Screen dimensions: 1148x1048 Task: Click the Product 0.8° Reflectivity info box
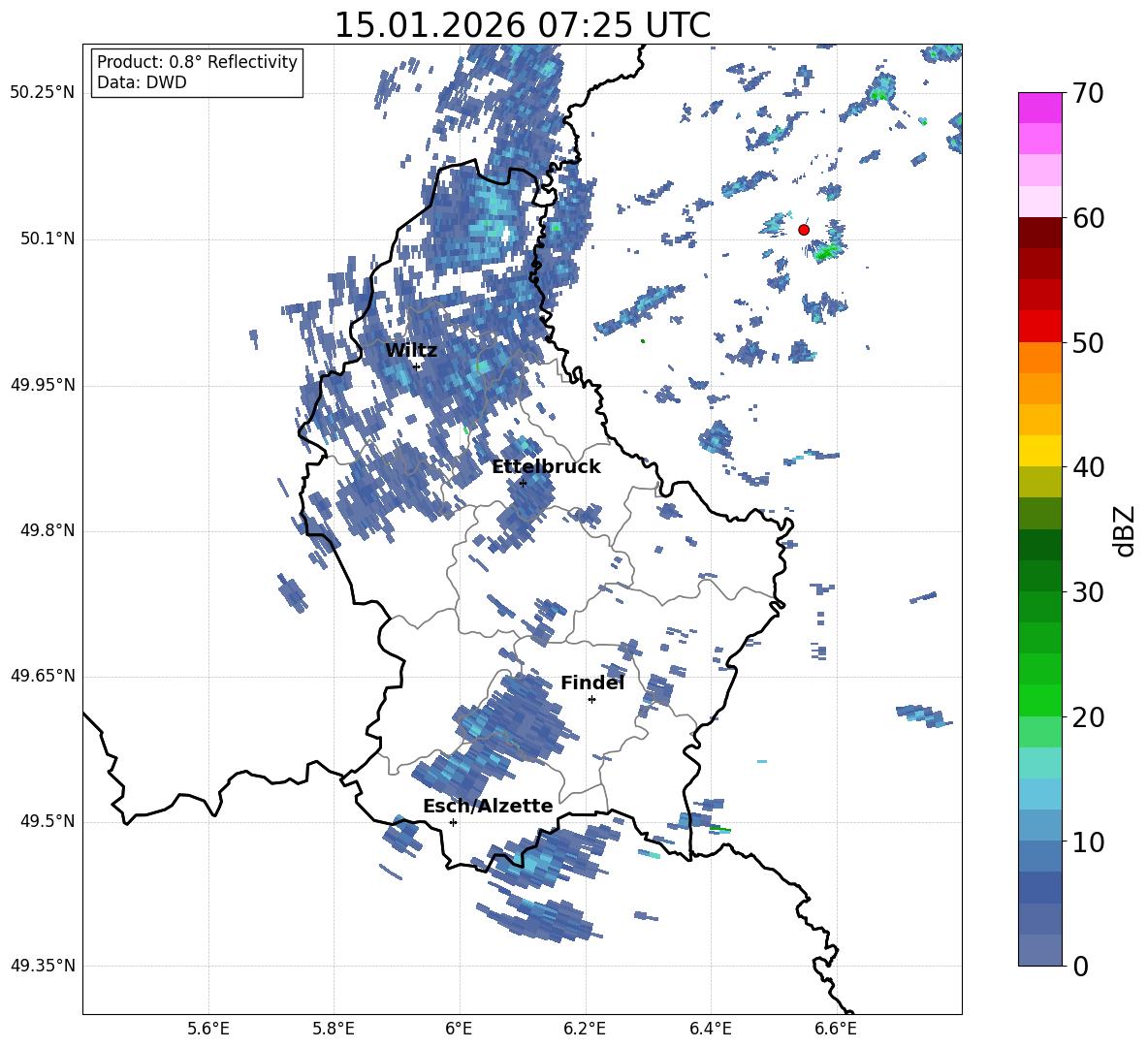point(197,73)
